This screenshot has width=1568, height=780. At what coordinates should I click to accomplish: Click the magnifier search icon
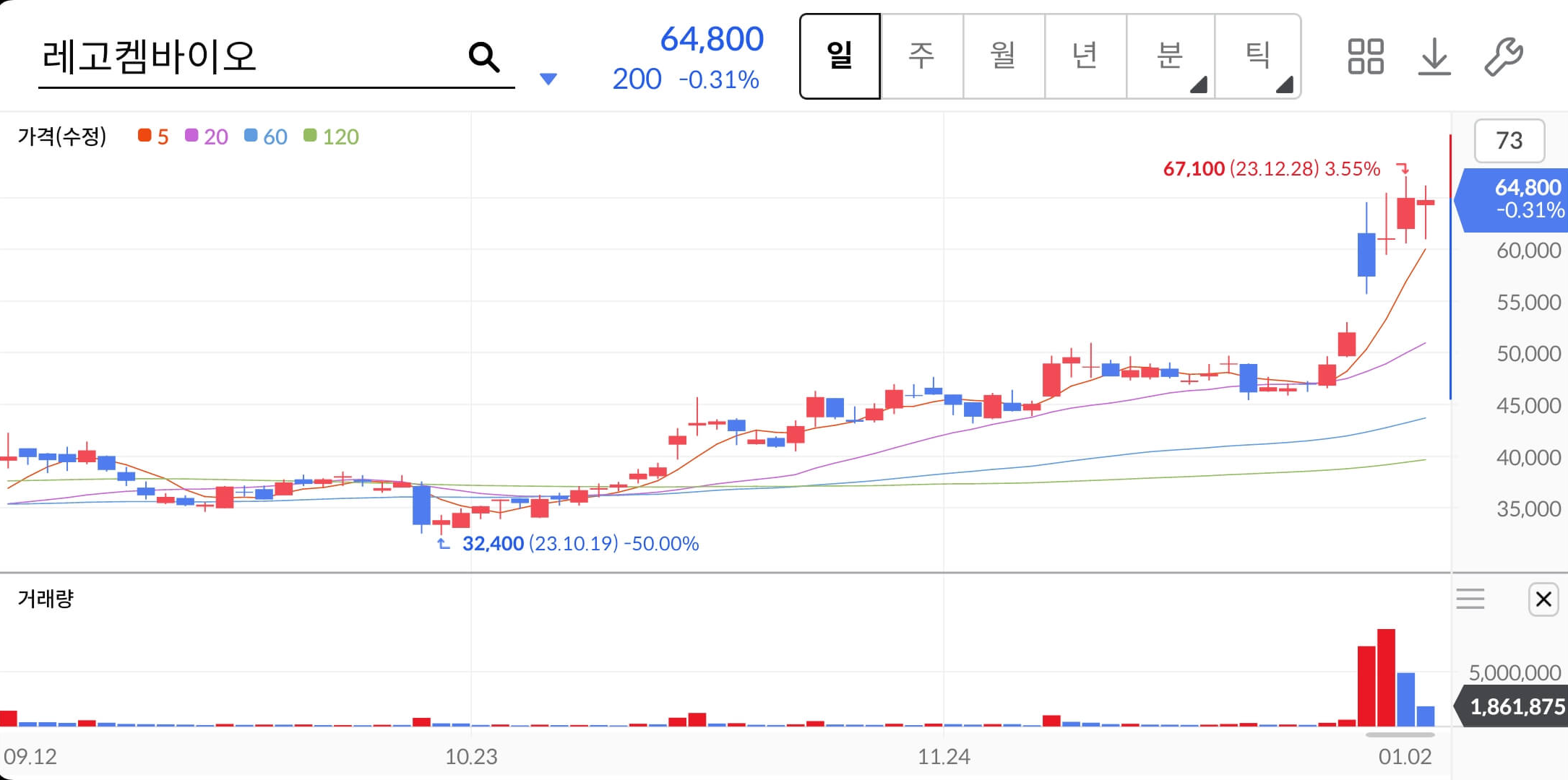pos(483,56)
